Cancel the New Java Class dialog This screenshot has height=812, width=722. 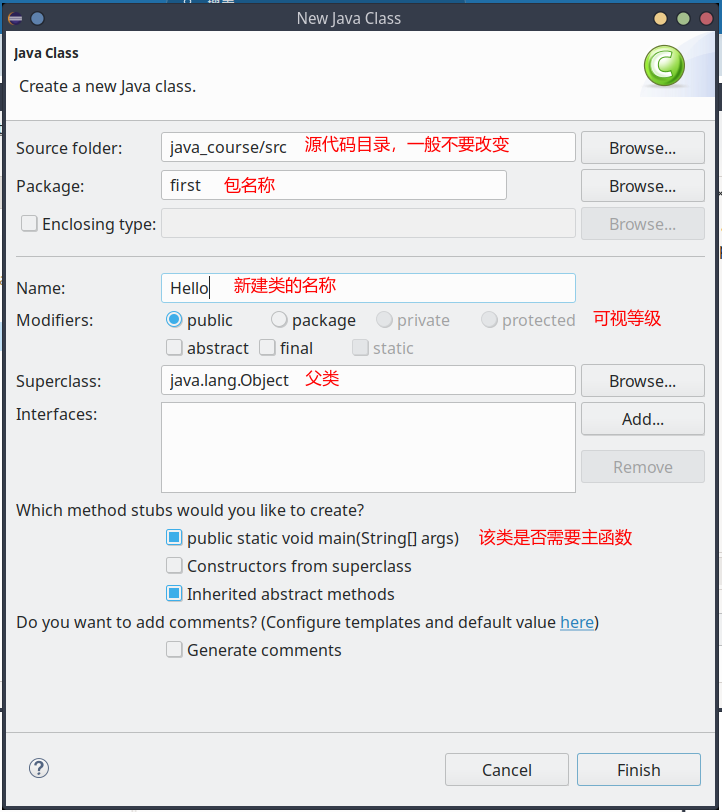click(x=506, y=770)
